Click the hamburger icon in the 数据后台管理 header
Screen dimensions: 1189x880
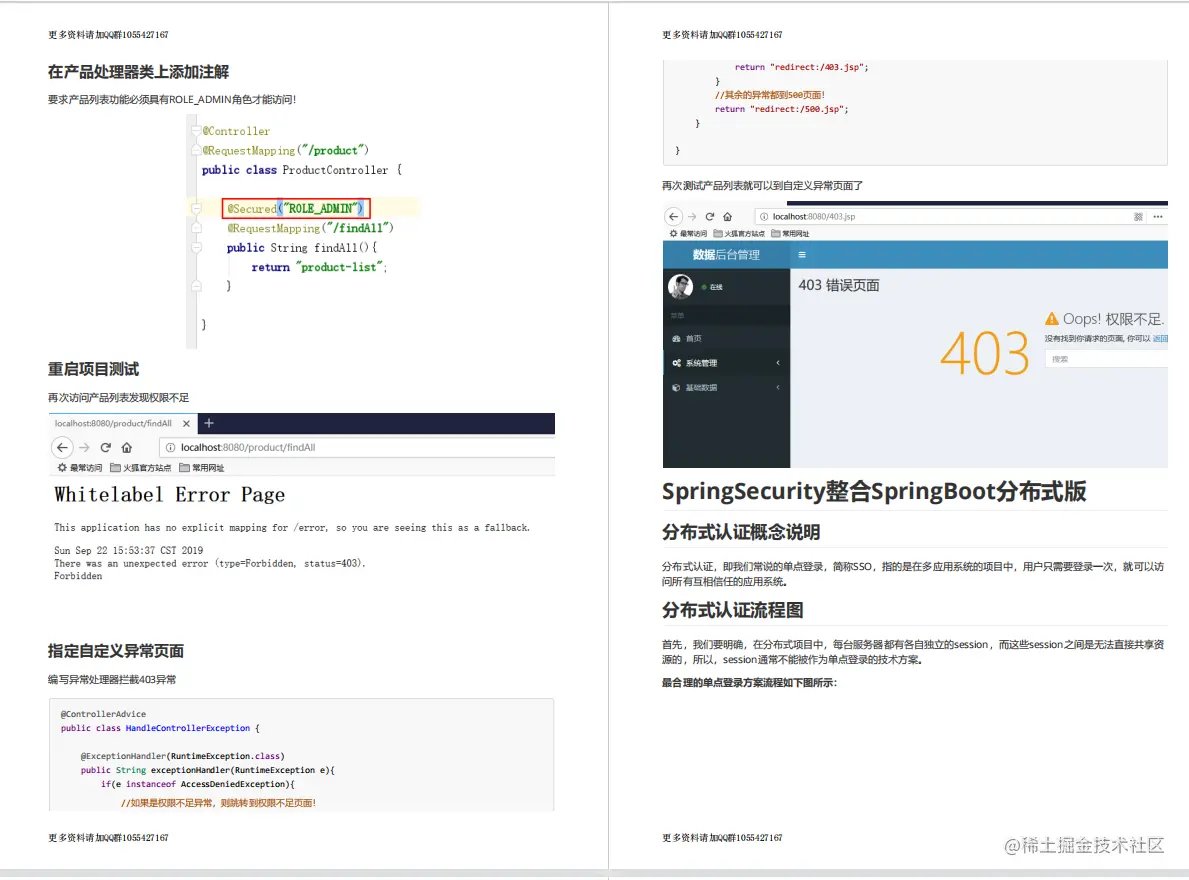(x=802, y=255)
